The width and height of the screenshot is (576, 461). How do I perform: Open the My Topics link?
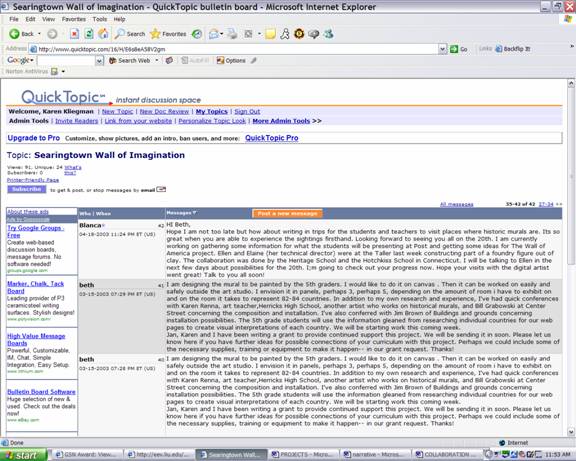212,111
